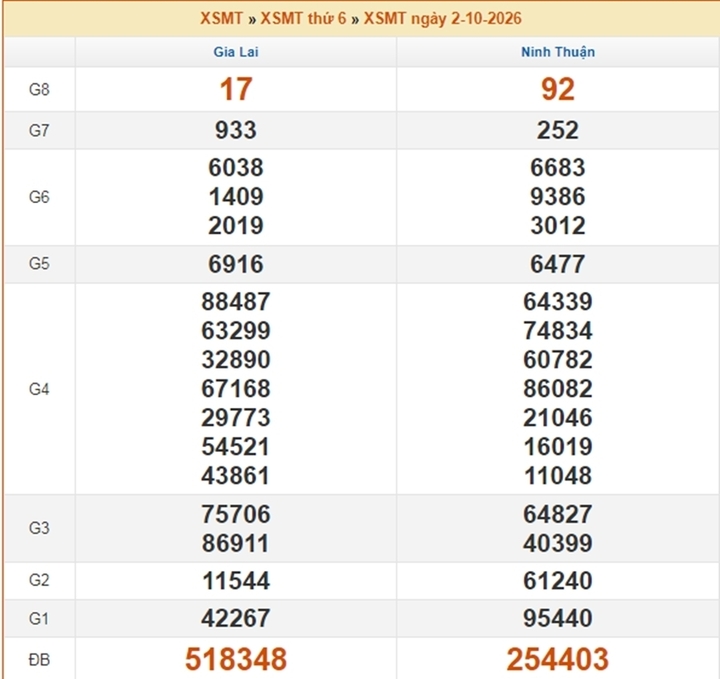Select G8 result 17 for Gia Lai
720x679 pixels.
[236, 89]
